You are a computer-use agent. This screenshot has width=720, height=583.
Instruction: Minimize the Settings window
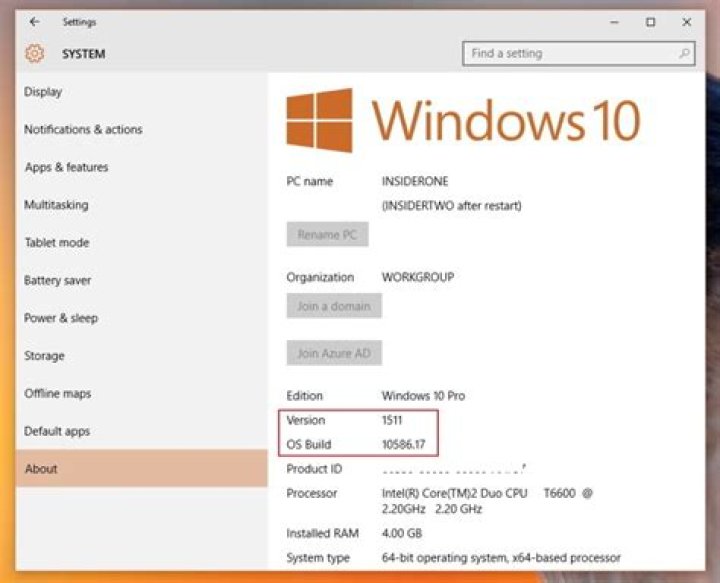point(613,21)
